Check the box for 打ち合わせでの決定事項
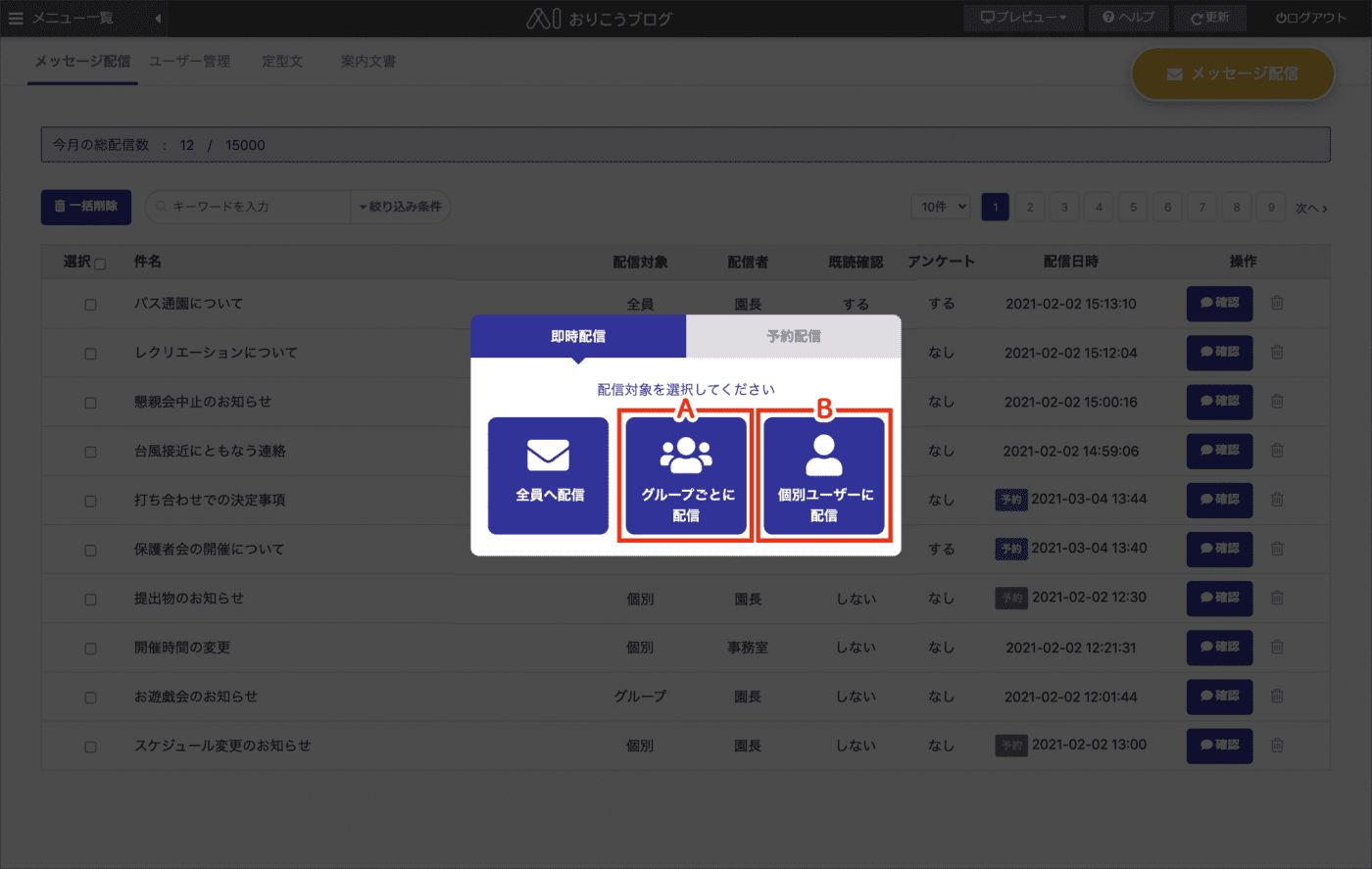Image resolution: width=1372 pixels, height=869 pixels. tap(90, 501)
